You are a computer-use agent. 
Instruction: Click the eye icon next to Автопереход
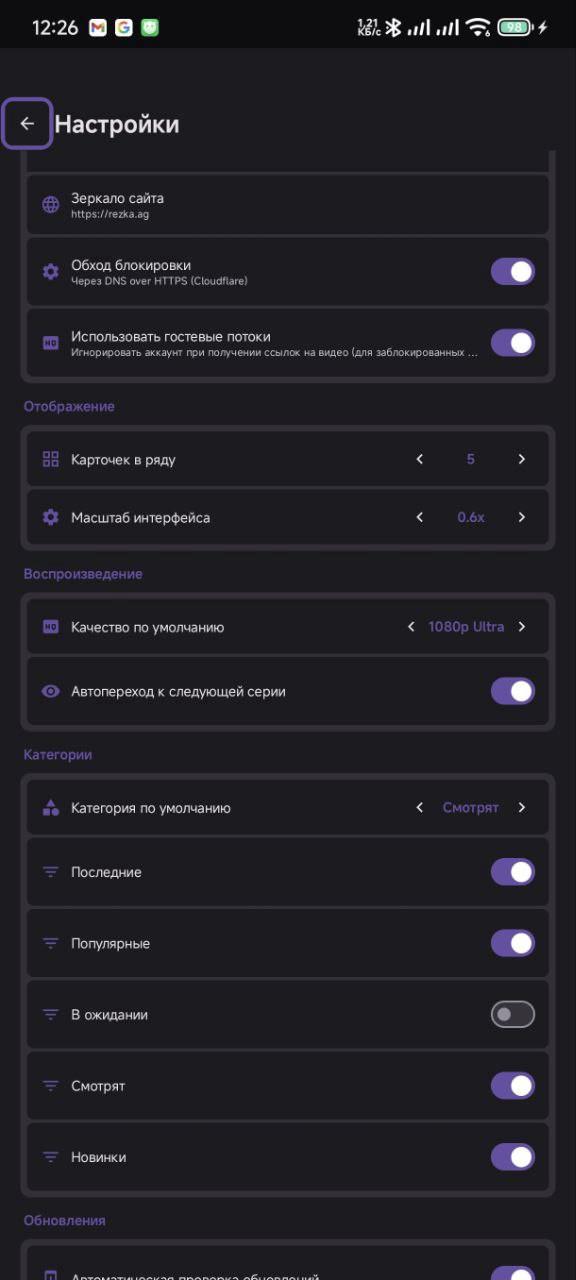[x=50, y=691]
